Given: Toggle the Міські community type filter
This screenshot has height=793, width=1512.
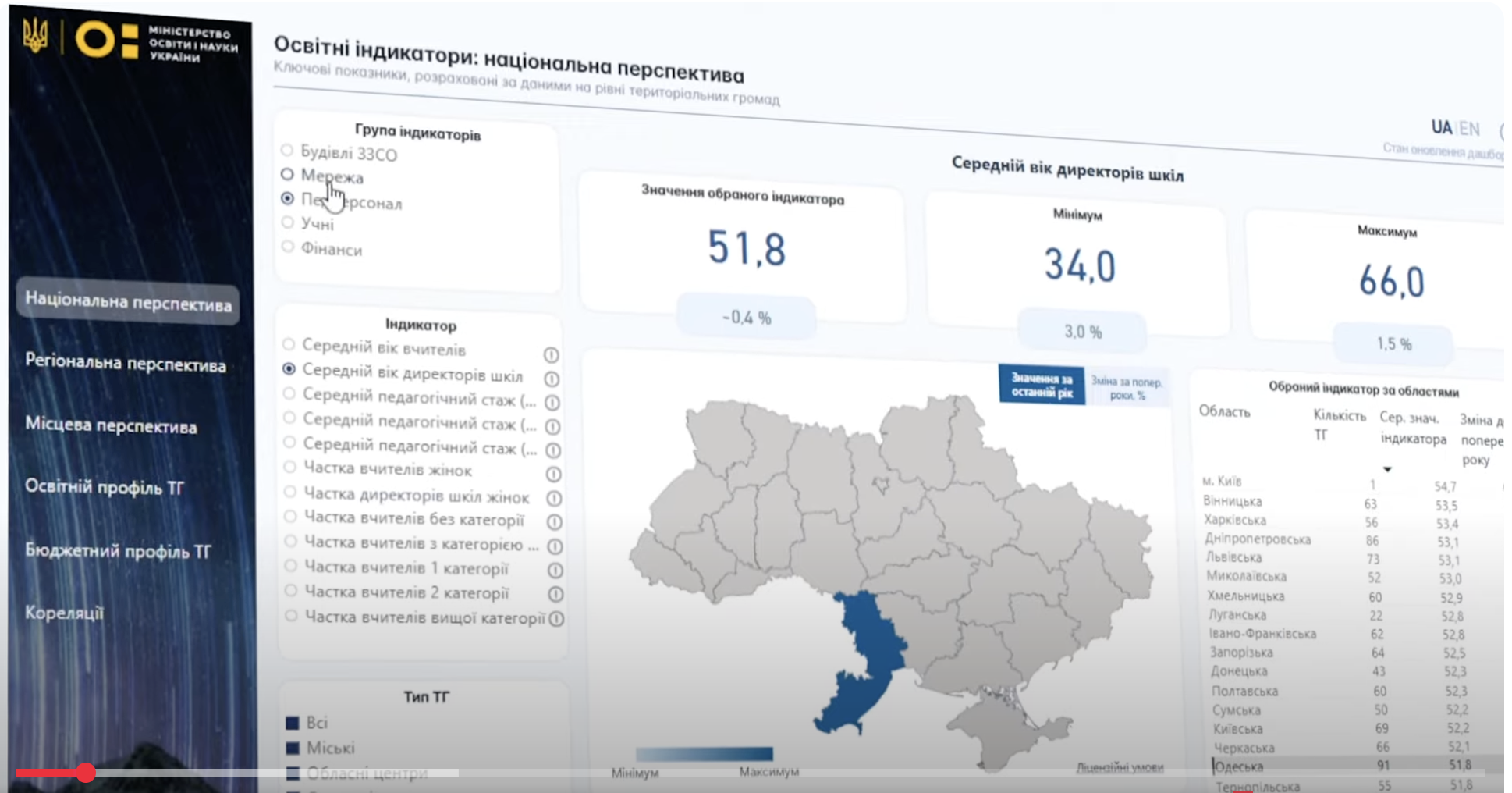Looking at the screenshot, I should coord(293,748).
